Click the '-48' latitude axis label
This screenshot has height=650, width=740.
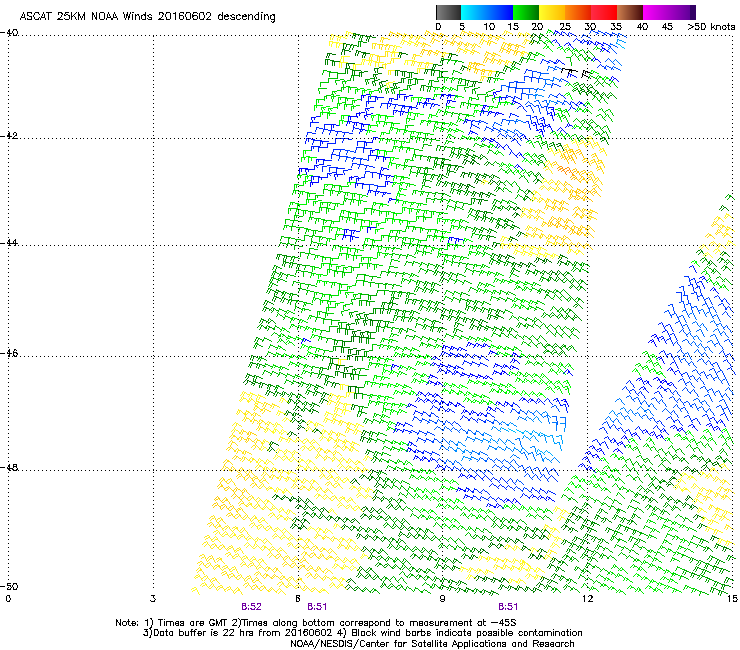tap(9, 468)
